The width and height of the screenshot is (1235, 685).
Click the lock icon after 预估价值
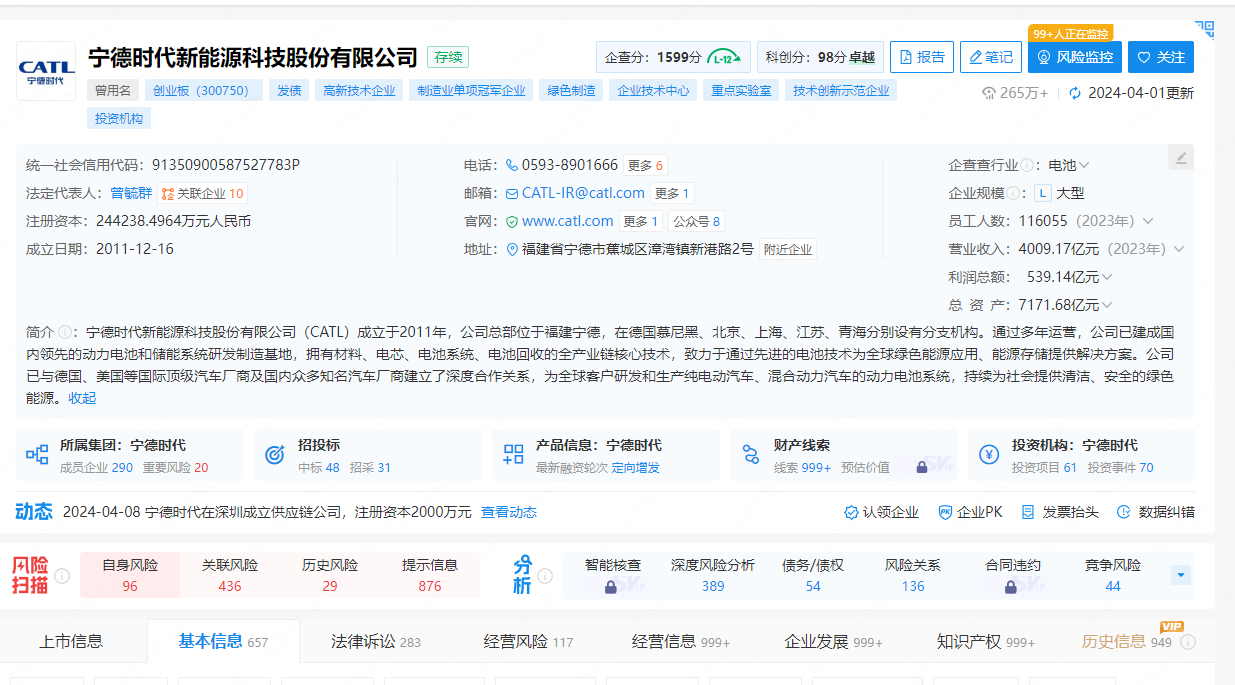[x=922, y=467]
